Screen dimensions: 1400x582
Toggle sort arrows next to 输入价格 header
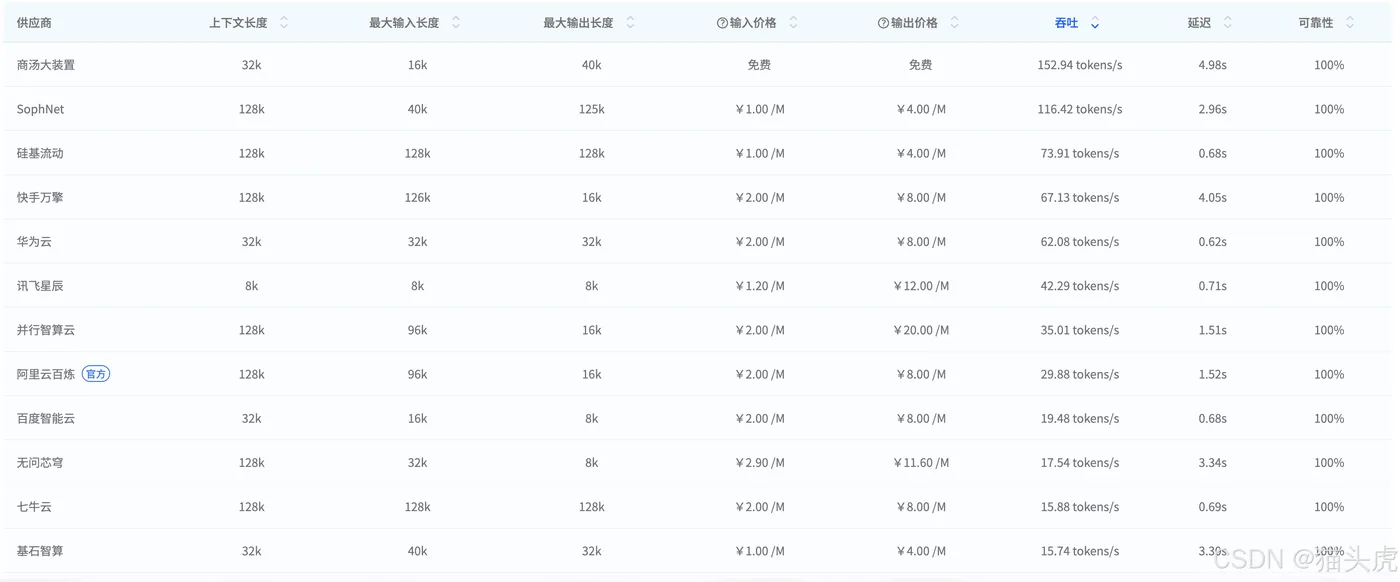[793, 22]
